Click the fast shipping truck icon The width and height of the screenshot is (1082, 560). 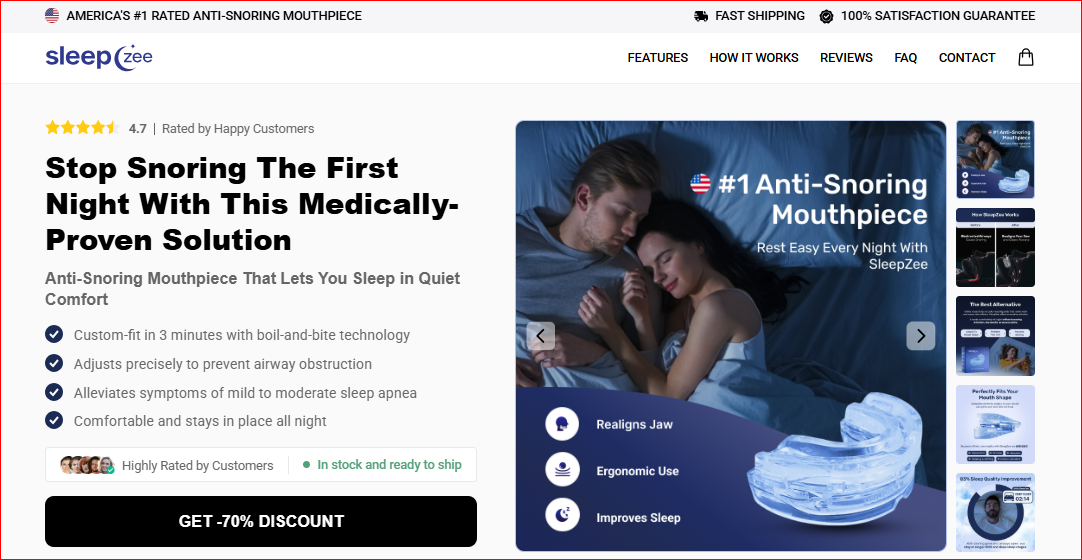[x=701, y=16]
